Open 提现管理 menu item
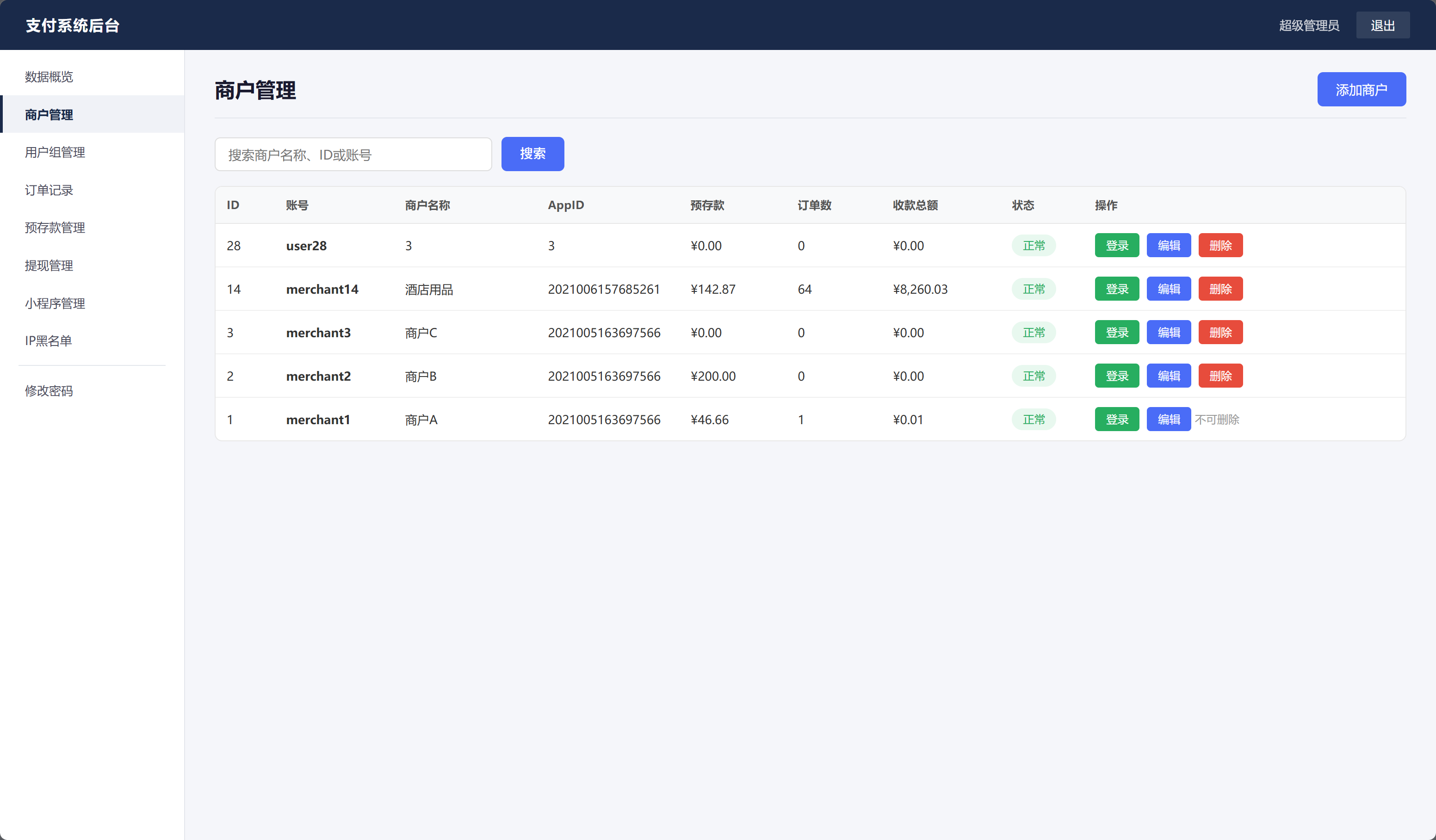Screen dimensions: 1436x840 [92, 265]
